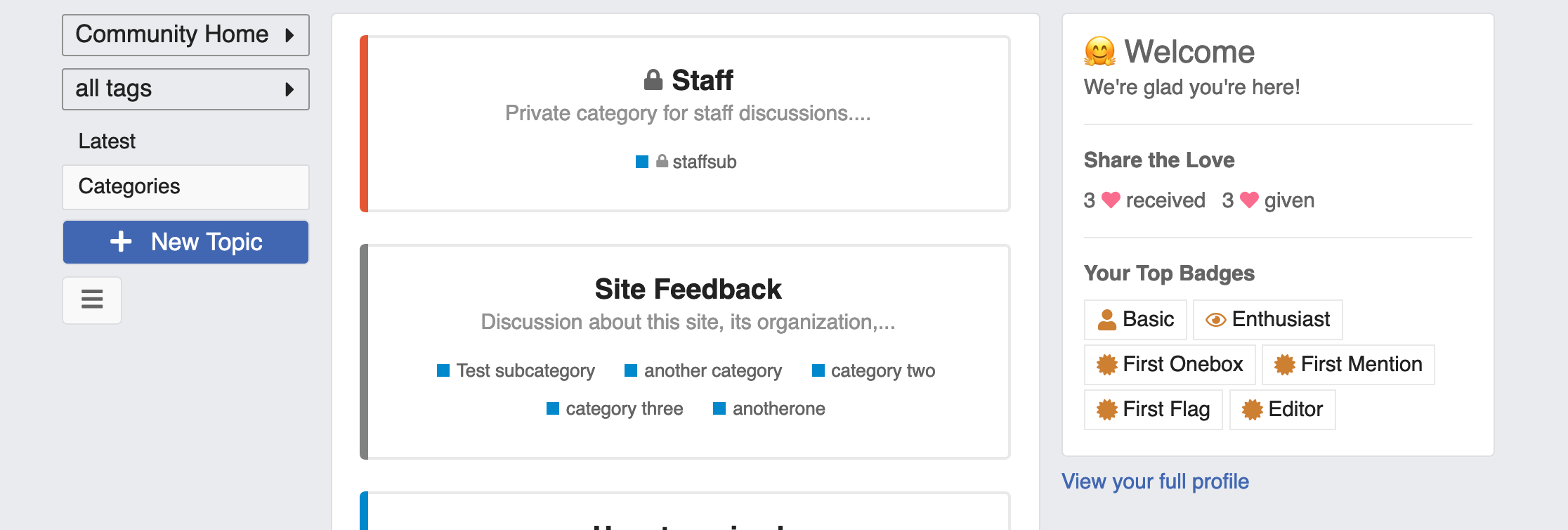This screenshot has width=1568, height=530.
Task: Click the Enthusiast badge eye icon
Action: pos(1215,320)
